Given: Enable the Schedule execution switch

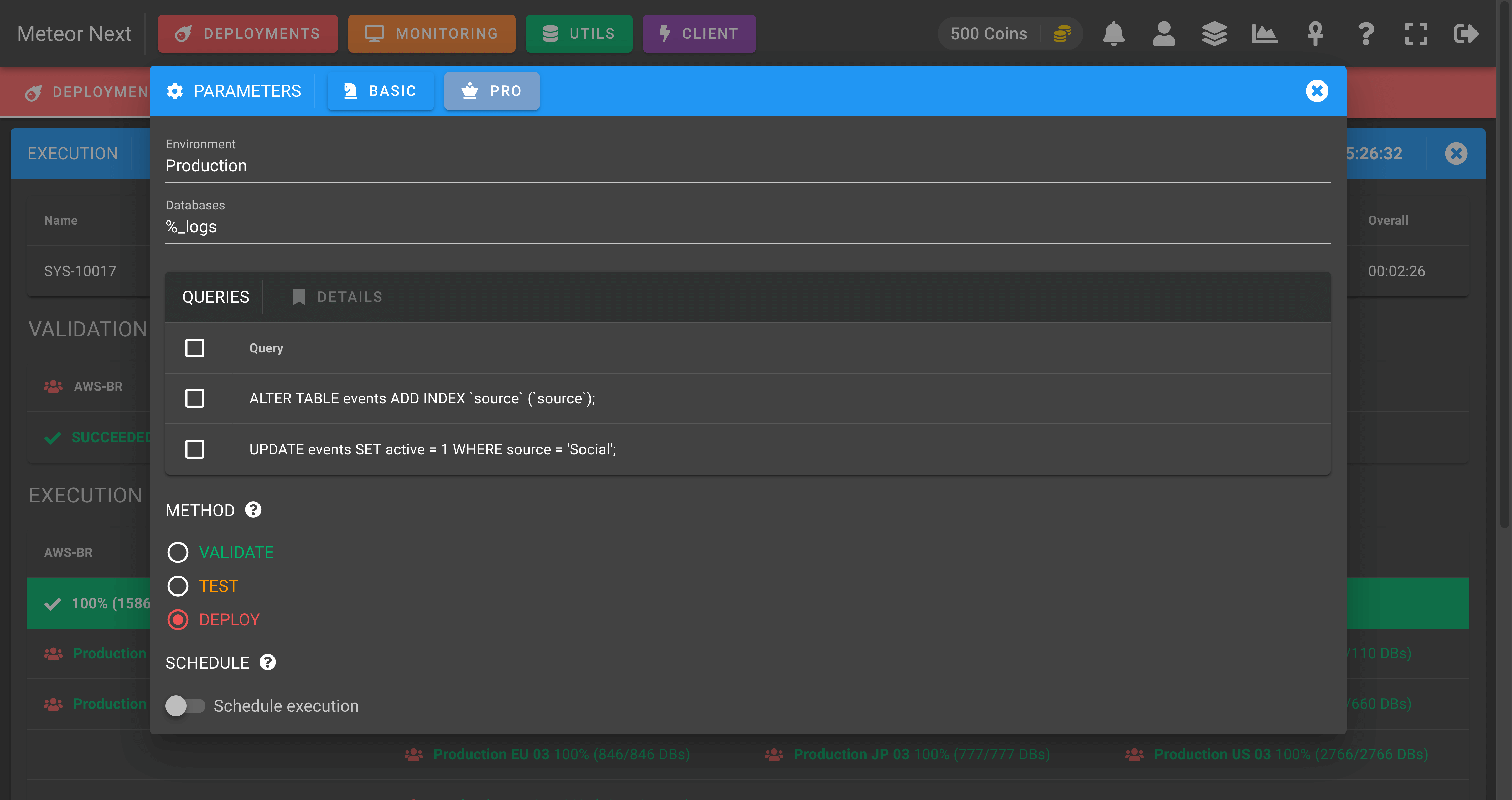Looking at the screenshot, I should 185,705.
